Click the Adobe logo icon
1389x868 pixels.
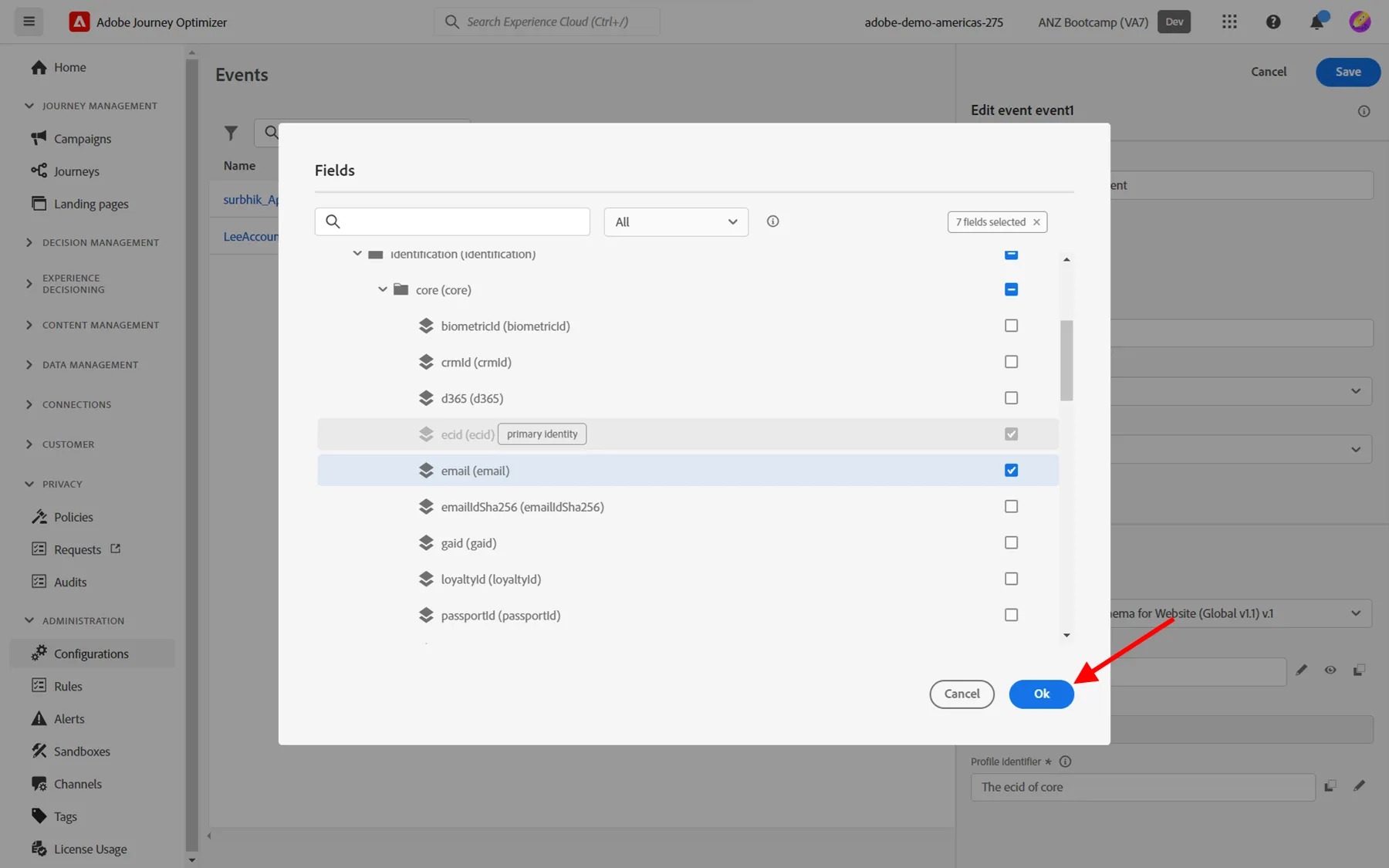coord(79,22)
